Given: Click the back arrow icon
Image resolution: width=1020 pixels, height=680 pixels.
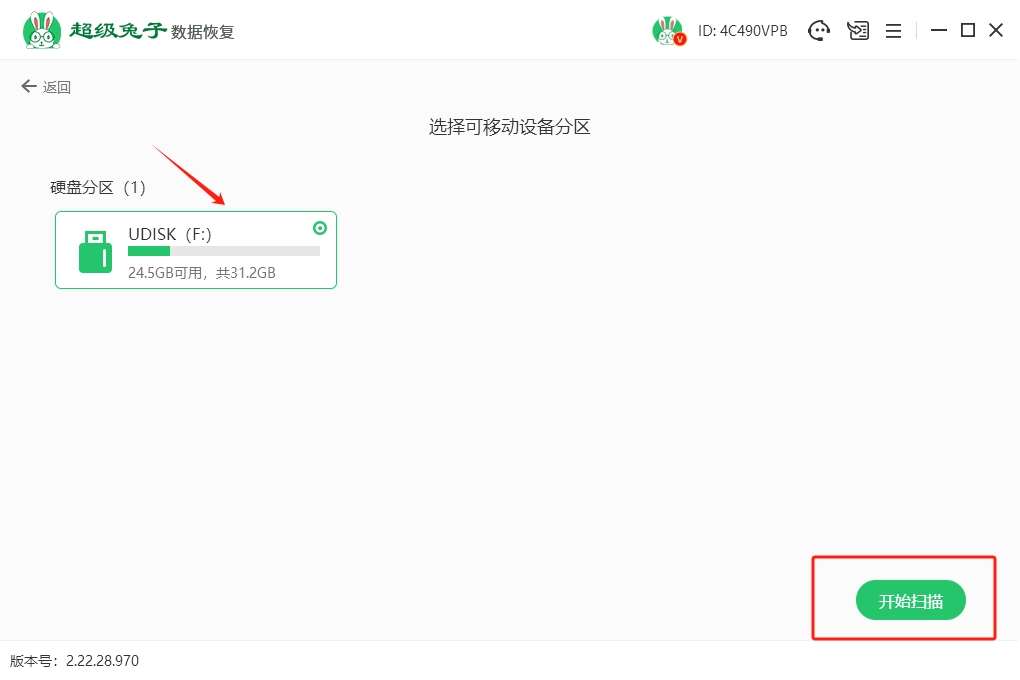Looking at the screenshot, I should click(x=28, y=87).
